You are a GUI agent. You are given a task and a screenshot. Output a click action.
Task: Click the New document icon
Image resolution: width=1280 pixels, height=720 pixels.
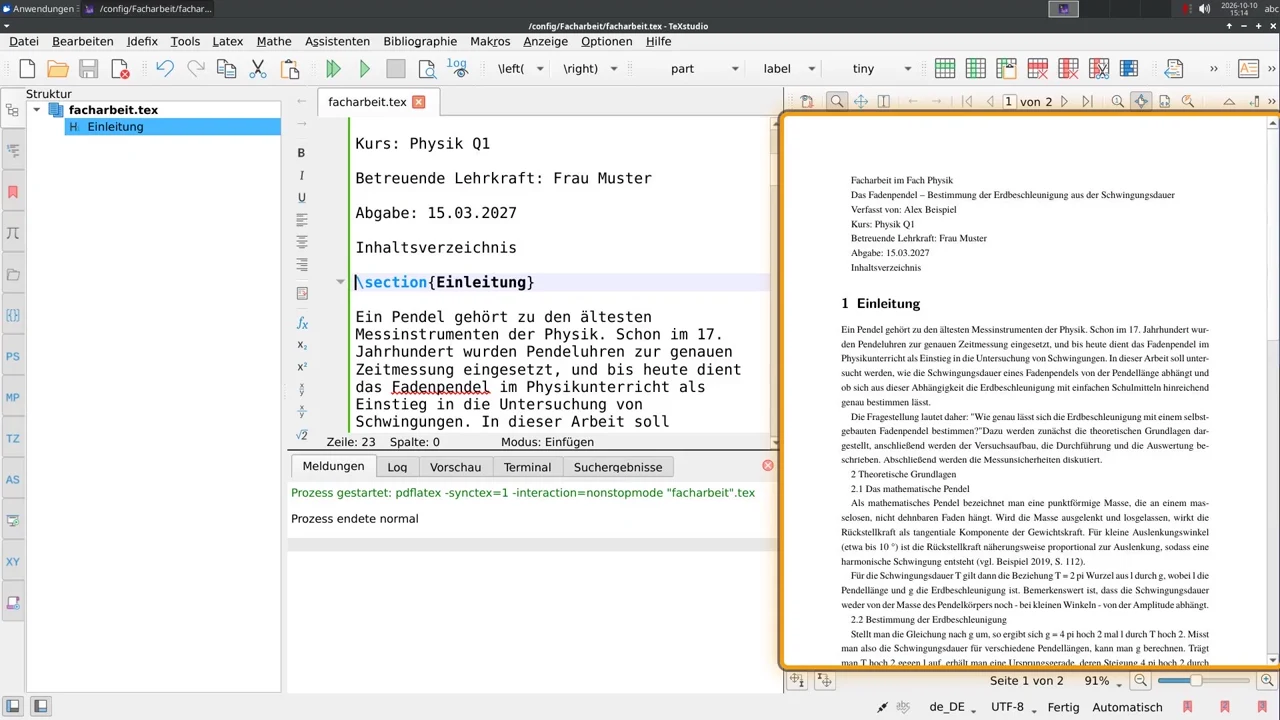(27, 69)
